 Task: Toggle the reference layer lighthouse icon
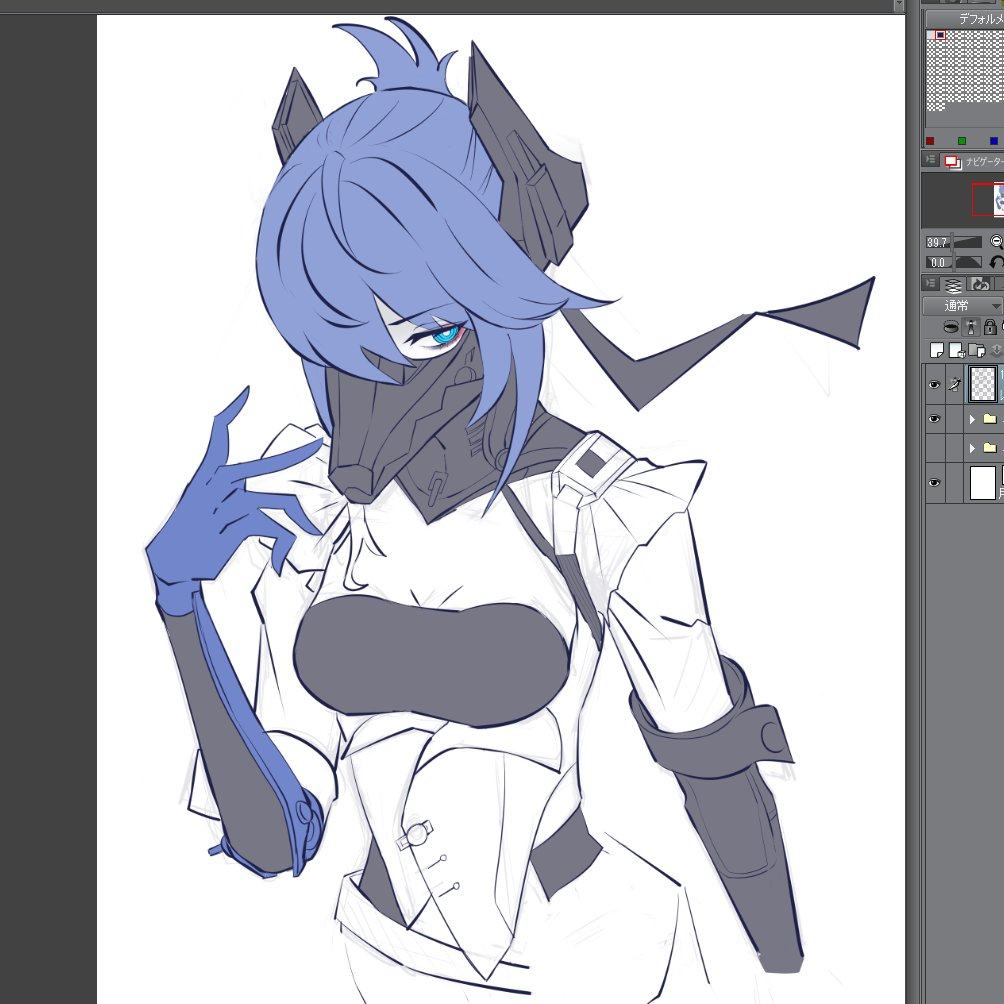(x=971, y=327)
